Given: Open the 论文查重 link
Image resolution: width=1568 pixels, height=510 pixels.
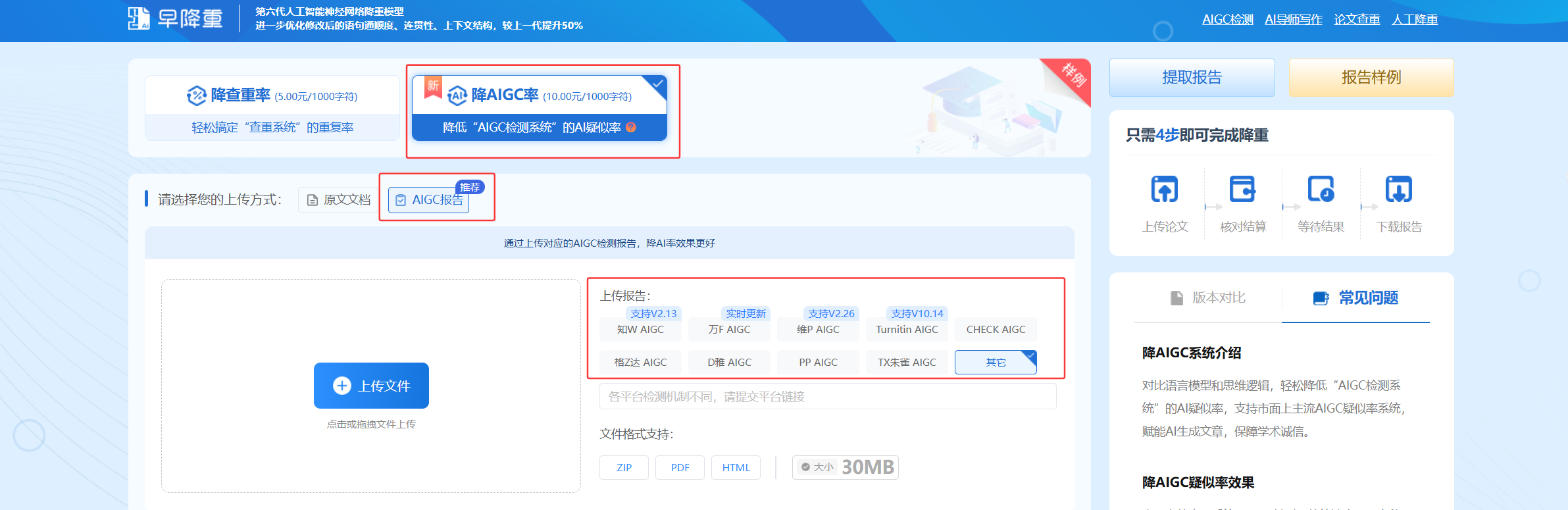Looking at the screenshot, I should 1357,20.
